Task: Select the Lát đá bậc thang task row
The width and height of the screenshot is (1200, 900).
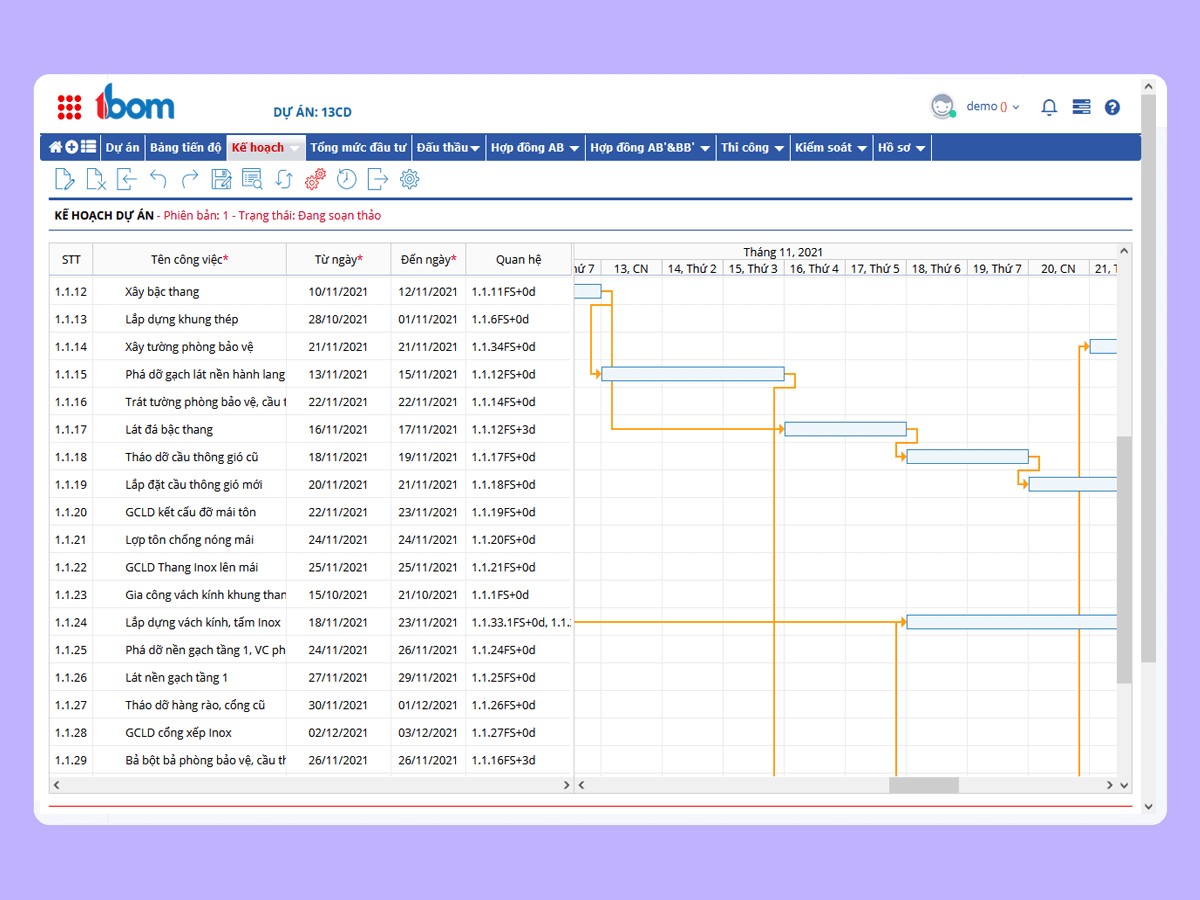Action: [310, 429]
